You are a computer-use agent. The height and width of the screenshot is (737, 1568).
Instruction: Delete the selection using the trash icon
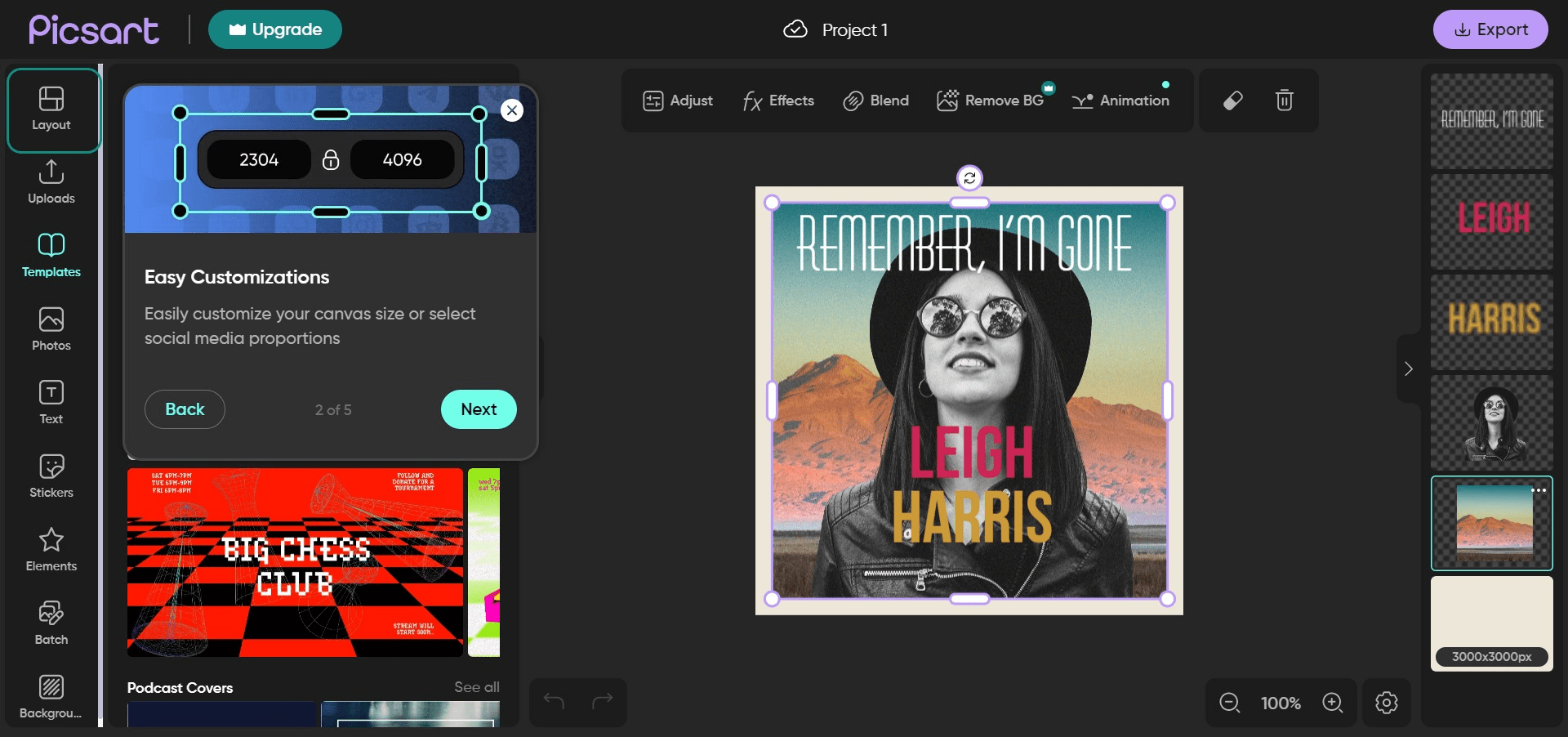(x=1284, y=100)
